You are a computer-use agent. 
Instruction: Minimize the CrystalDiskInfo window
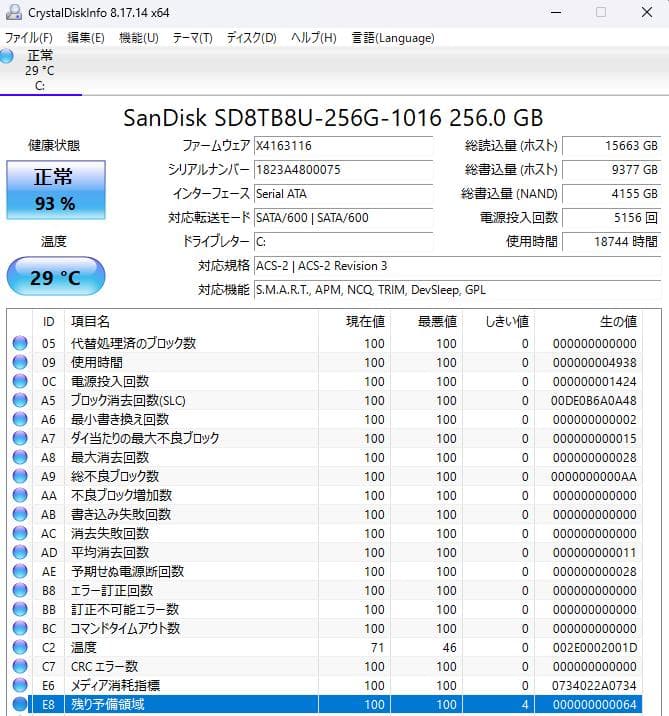[556, 12]
